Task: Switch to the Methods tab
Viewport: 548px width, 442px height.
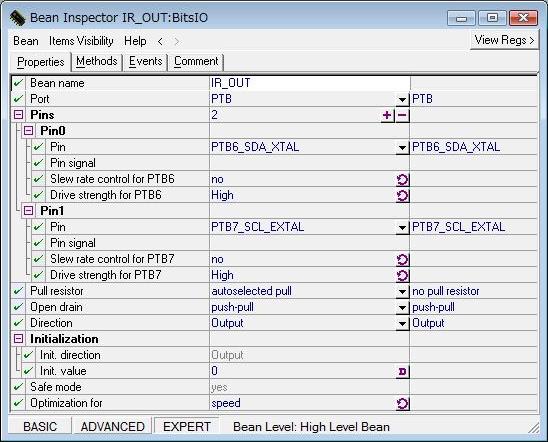Action: pos(96,61)
